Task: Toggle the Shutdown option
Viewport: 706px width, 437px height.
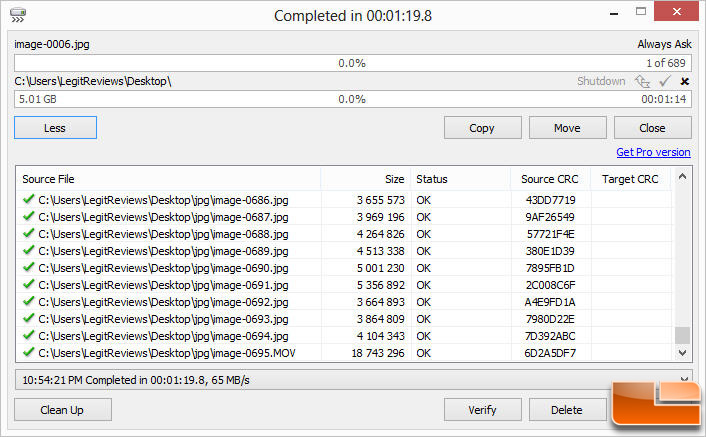Action: pos(601,81)
